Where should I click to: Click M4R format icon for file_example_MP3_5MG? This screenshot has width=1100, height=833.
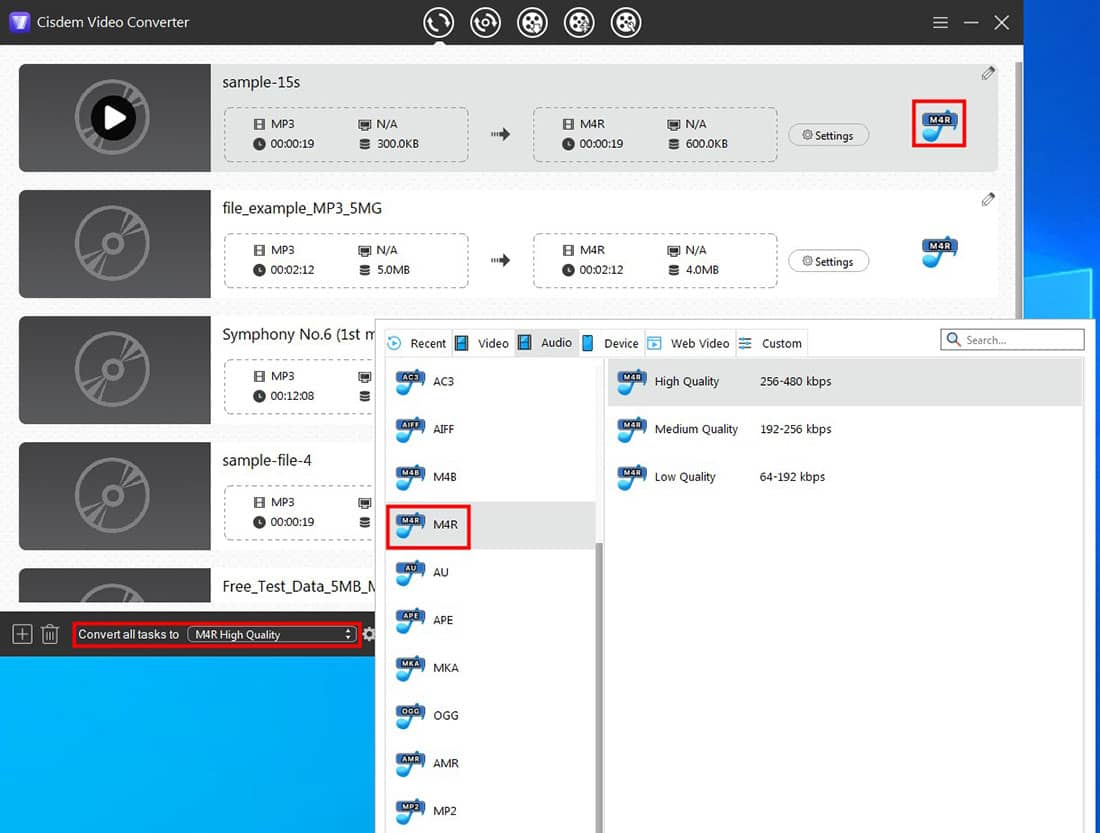(939, 251)
